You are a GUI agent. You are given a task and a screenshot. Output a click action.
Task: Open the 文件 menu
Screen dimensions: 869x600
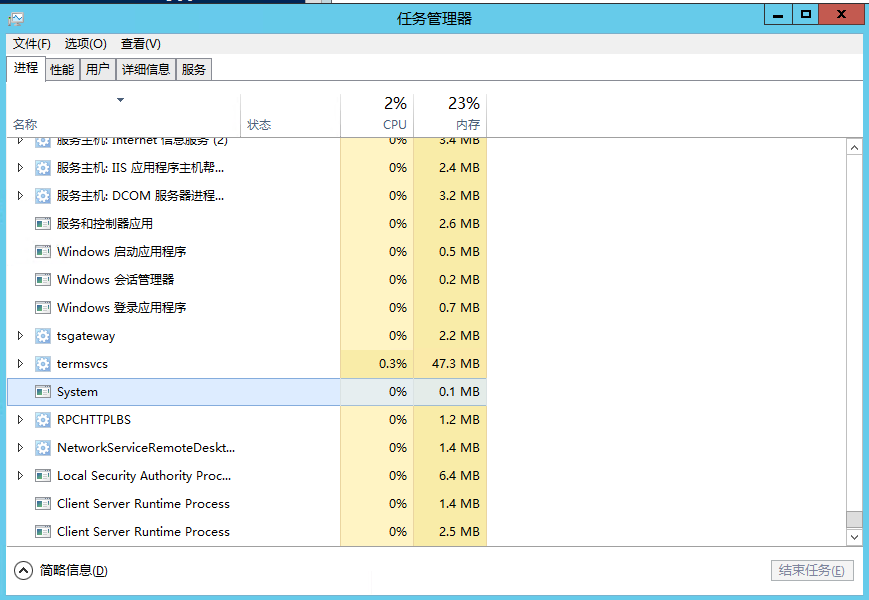pyautogui.click(x=31, y=44)
